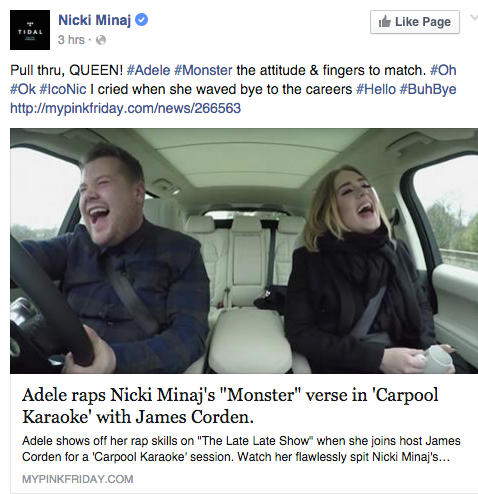Open the #Oh hashtag

443,70
